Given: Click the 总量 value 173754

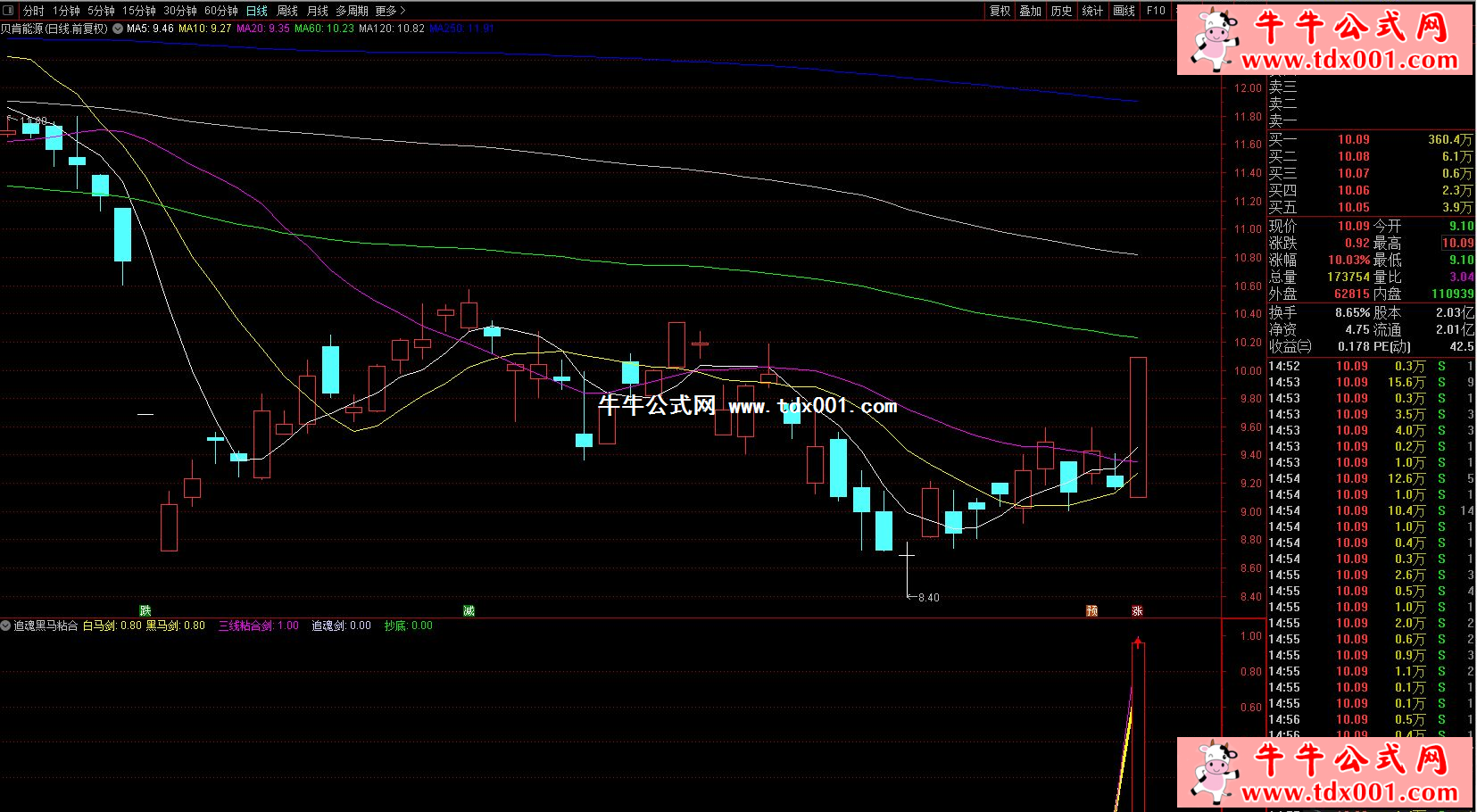Looking at the screenshot, I should pos(1348,277).
